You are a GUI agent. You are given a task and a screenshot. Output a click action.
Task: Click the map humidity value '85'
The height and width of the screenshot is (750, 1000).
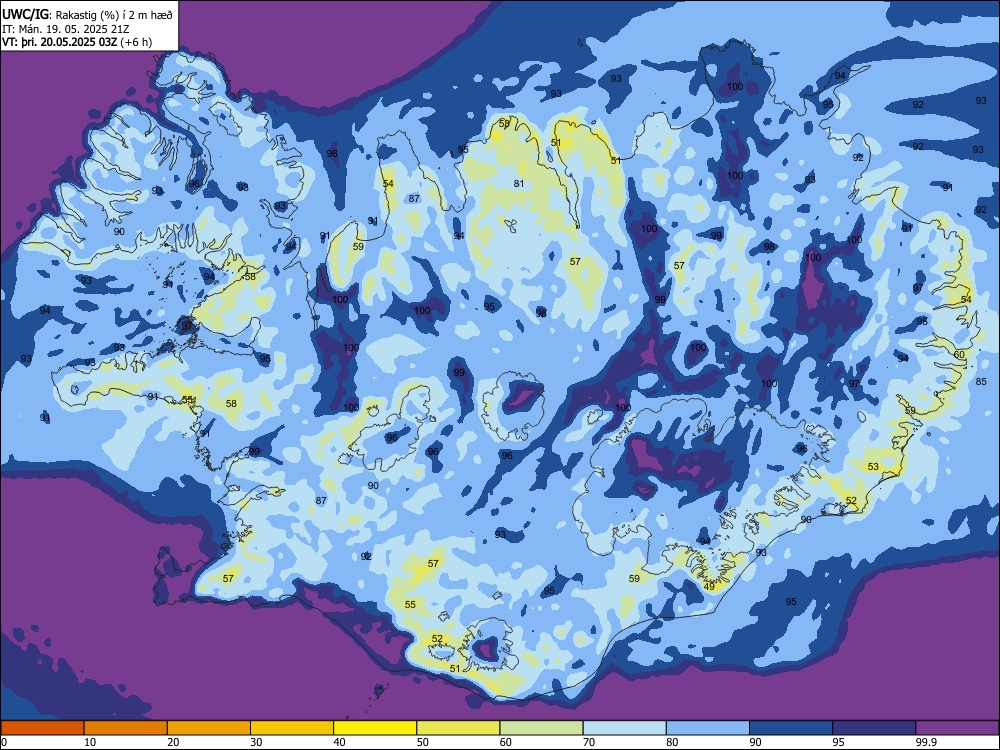point(982,381)
